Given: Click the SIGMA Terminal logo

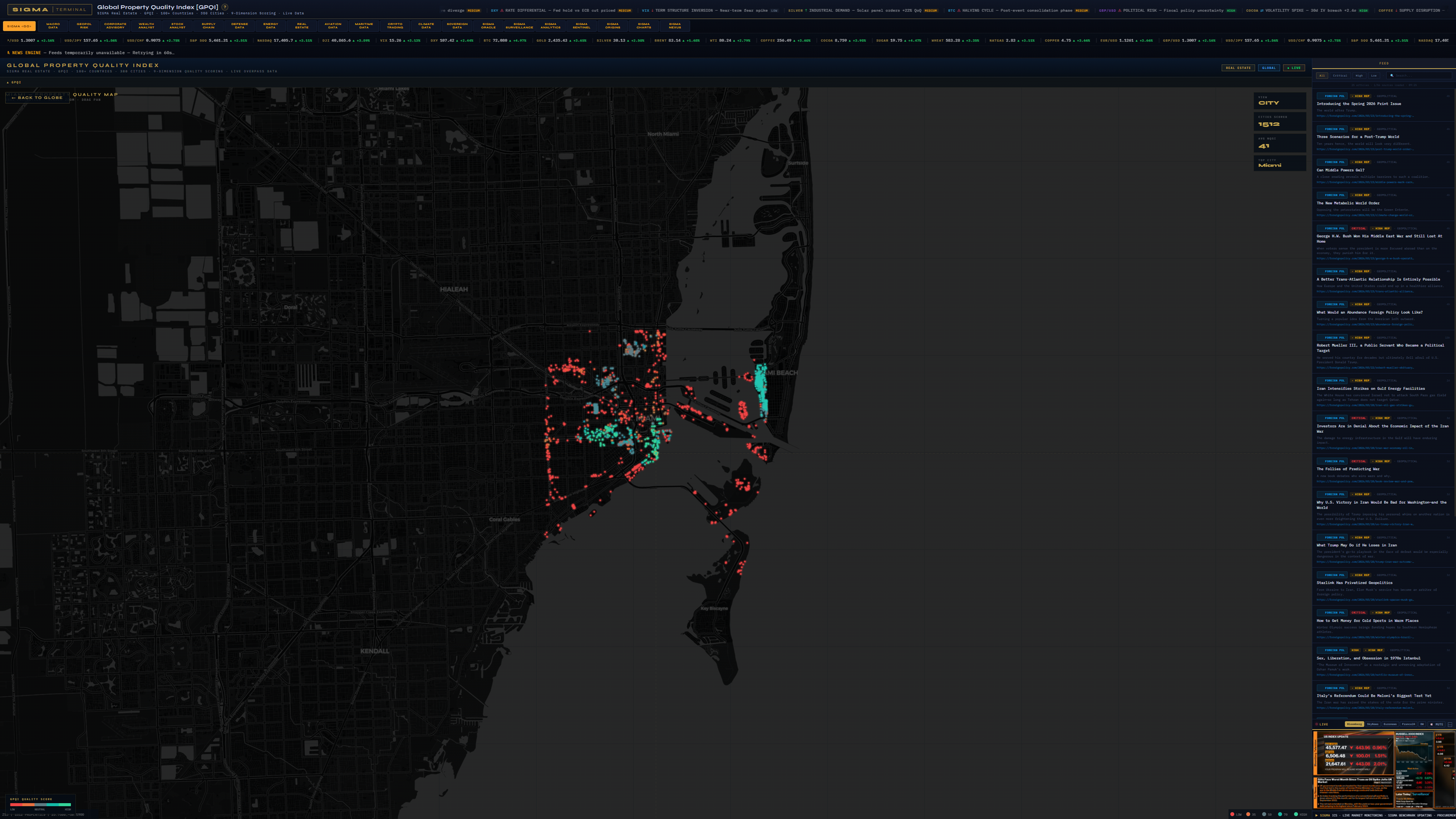Looking at the screenshot, I should [x=48, y=9].
